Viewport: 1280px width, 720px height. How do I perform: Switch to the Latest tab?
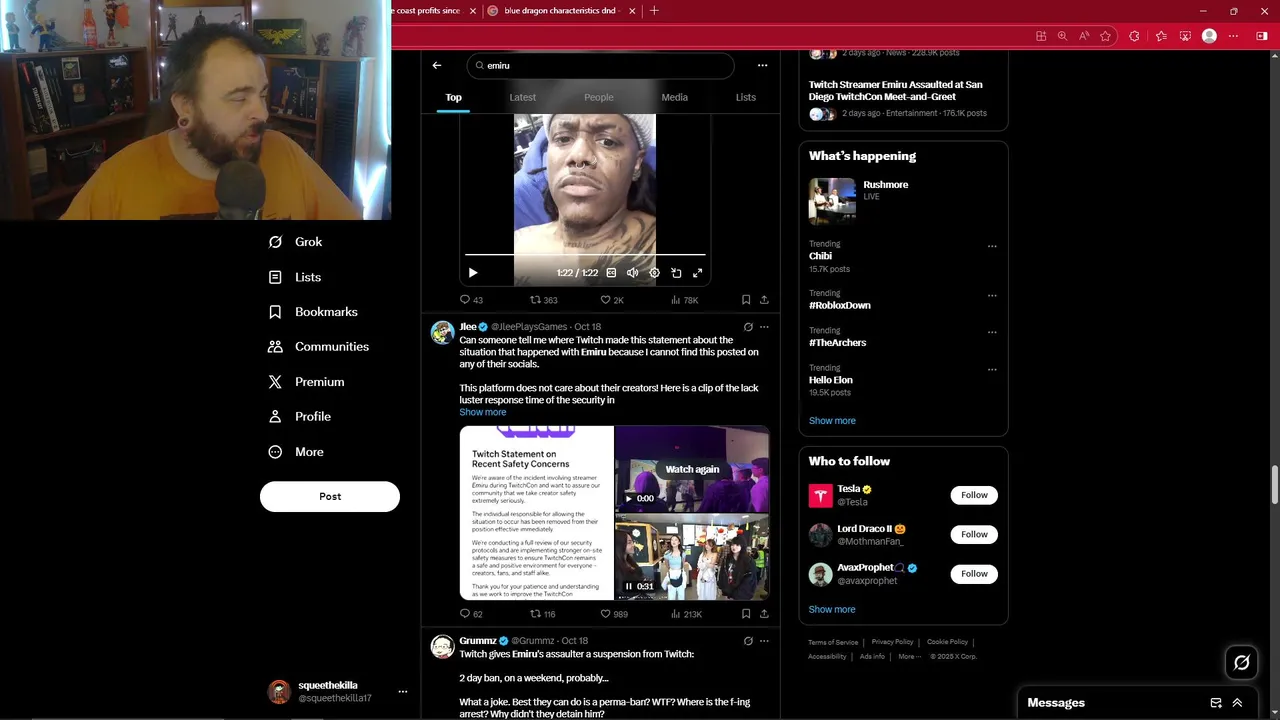pyautogui.click(x=523, y=97)
